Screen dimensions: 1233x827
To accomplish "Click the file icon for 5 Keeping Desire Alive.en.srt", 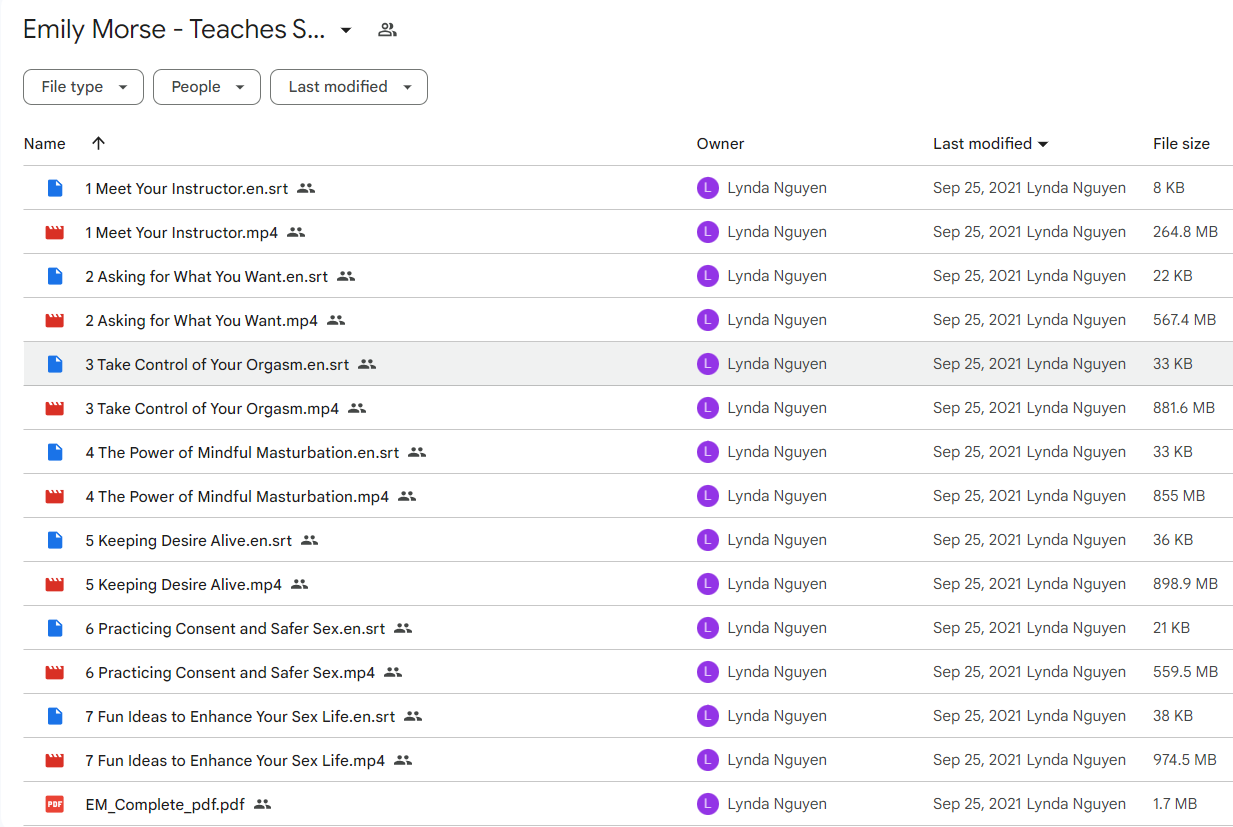I will (55, 540).
